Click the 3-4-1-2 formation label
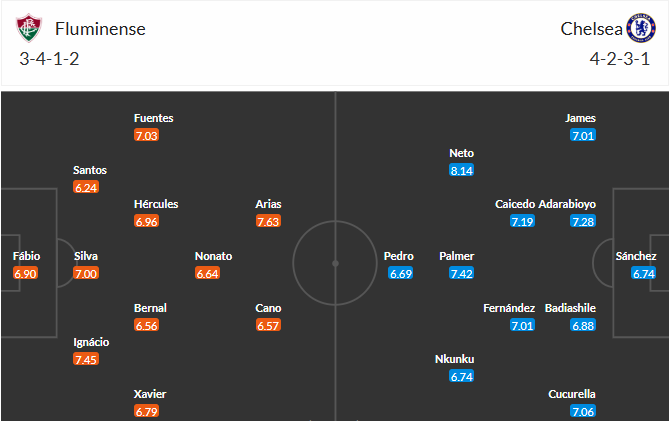The width and height of the screenshot is (669, 421). [49, 59]
